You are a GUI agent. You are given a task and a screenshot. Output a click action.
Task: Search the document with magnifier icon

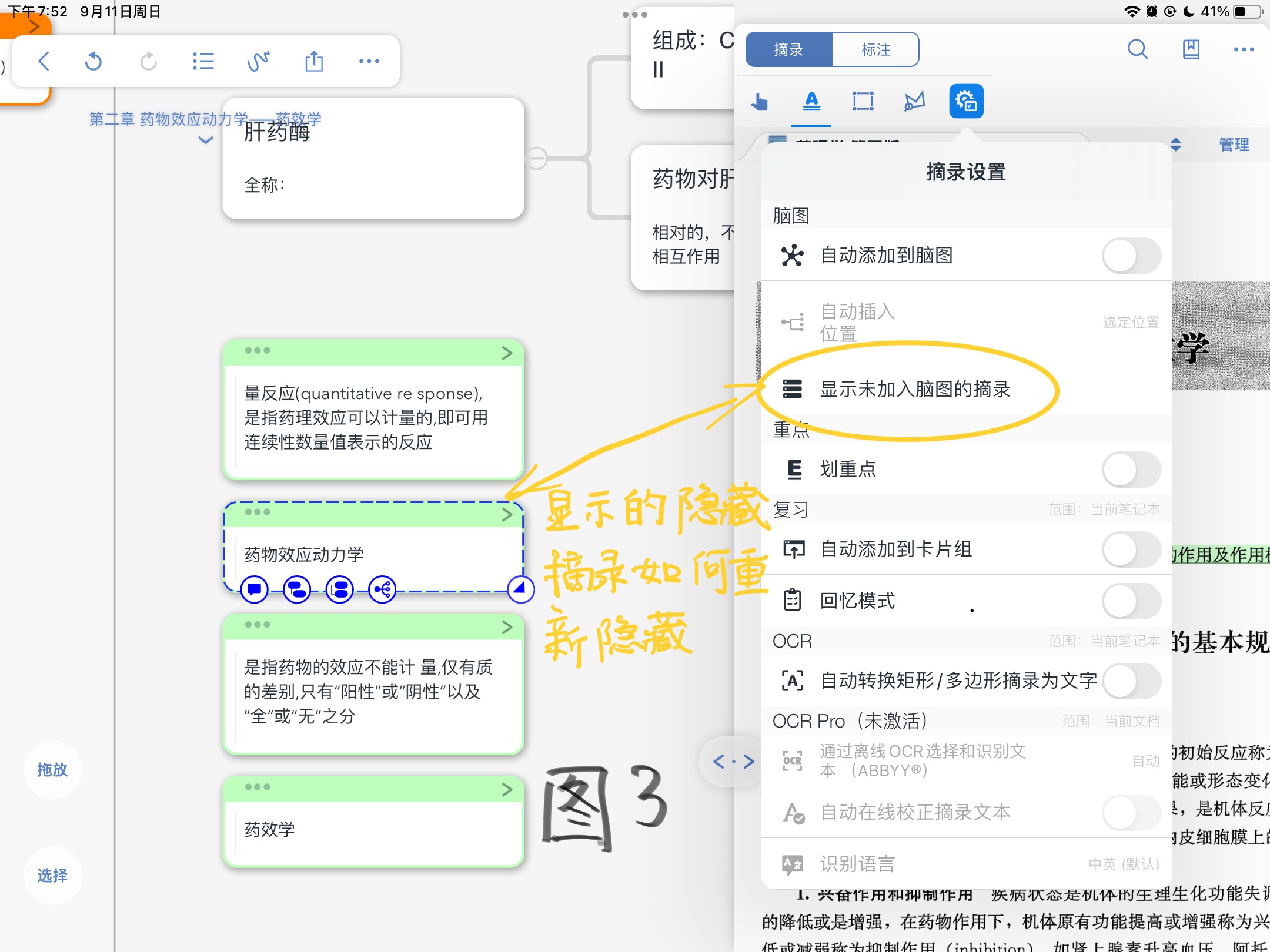point(1138,49)
